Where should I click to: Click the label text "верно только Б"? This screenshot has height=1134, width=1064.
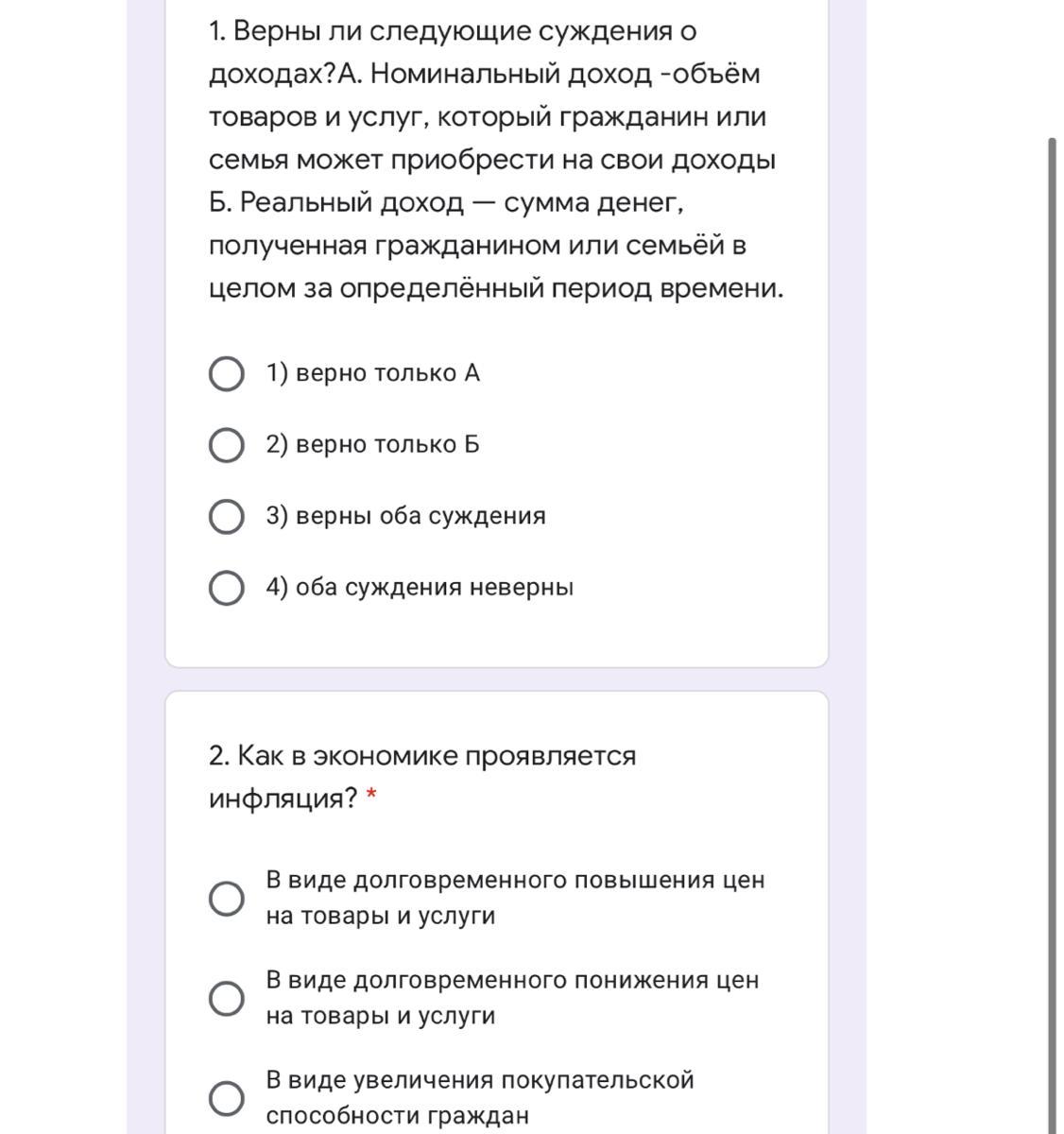pos(387,445)
